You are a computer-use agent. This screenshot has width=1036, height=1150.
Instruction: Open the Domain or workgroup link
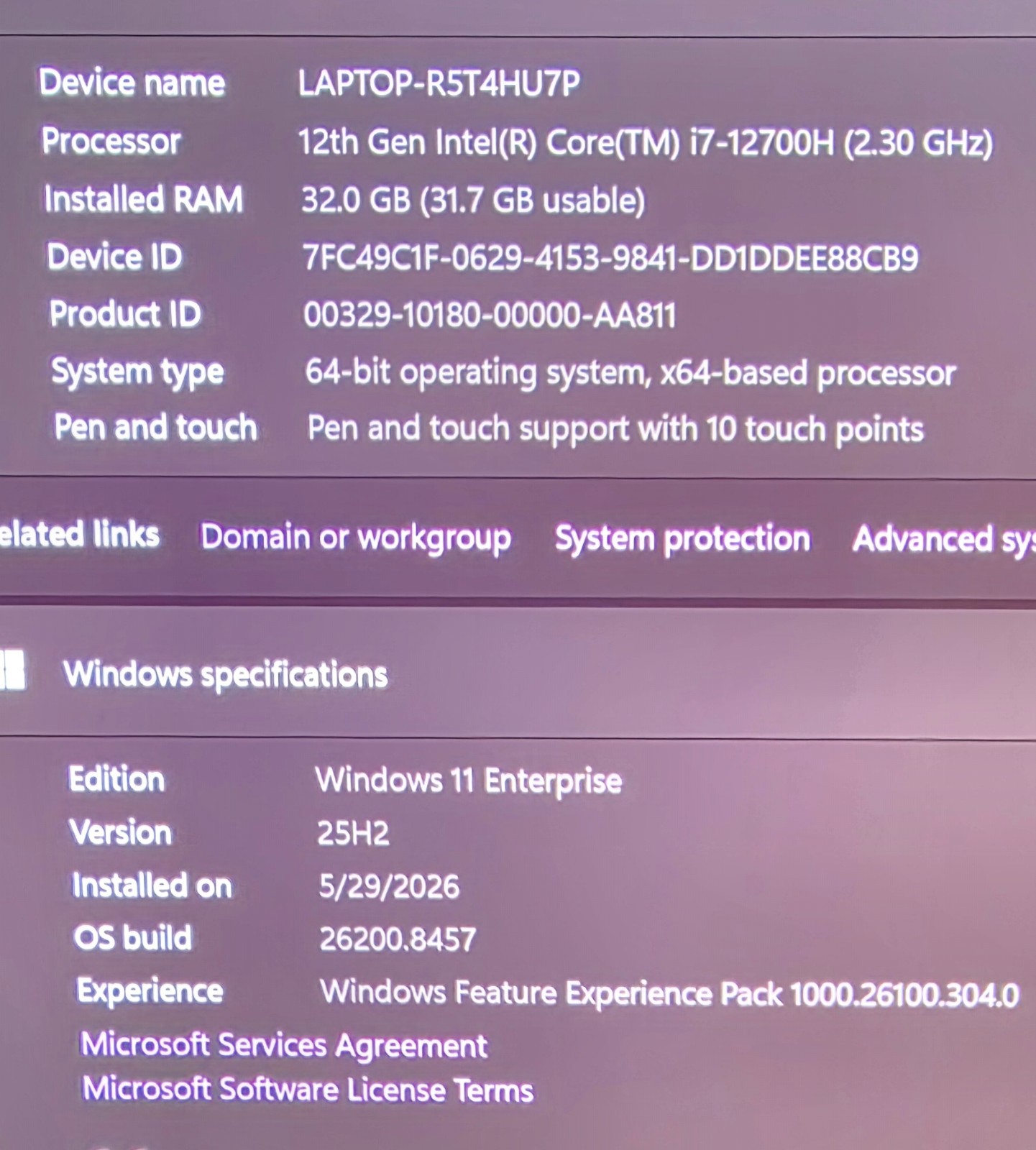356,538
